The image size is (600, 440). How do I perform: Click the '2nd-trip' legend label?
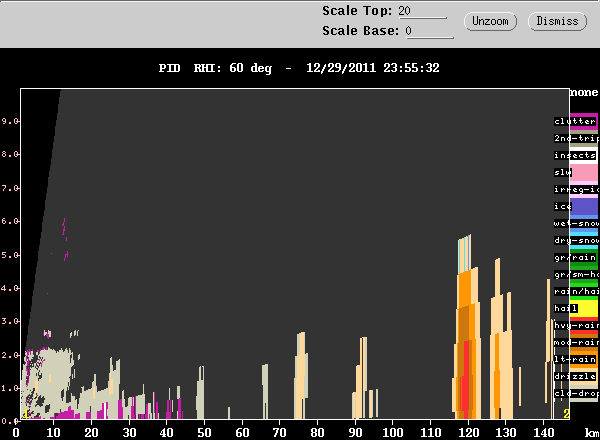point(576,138)
